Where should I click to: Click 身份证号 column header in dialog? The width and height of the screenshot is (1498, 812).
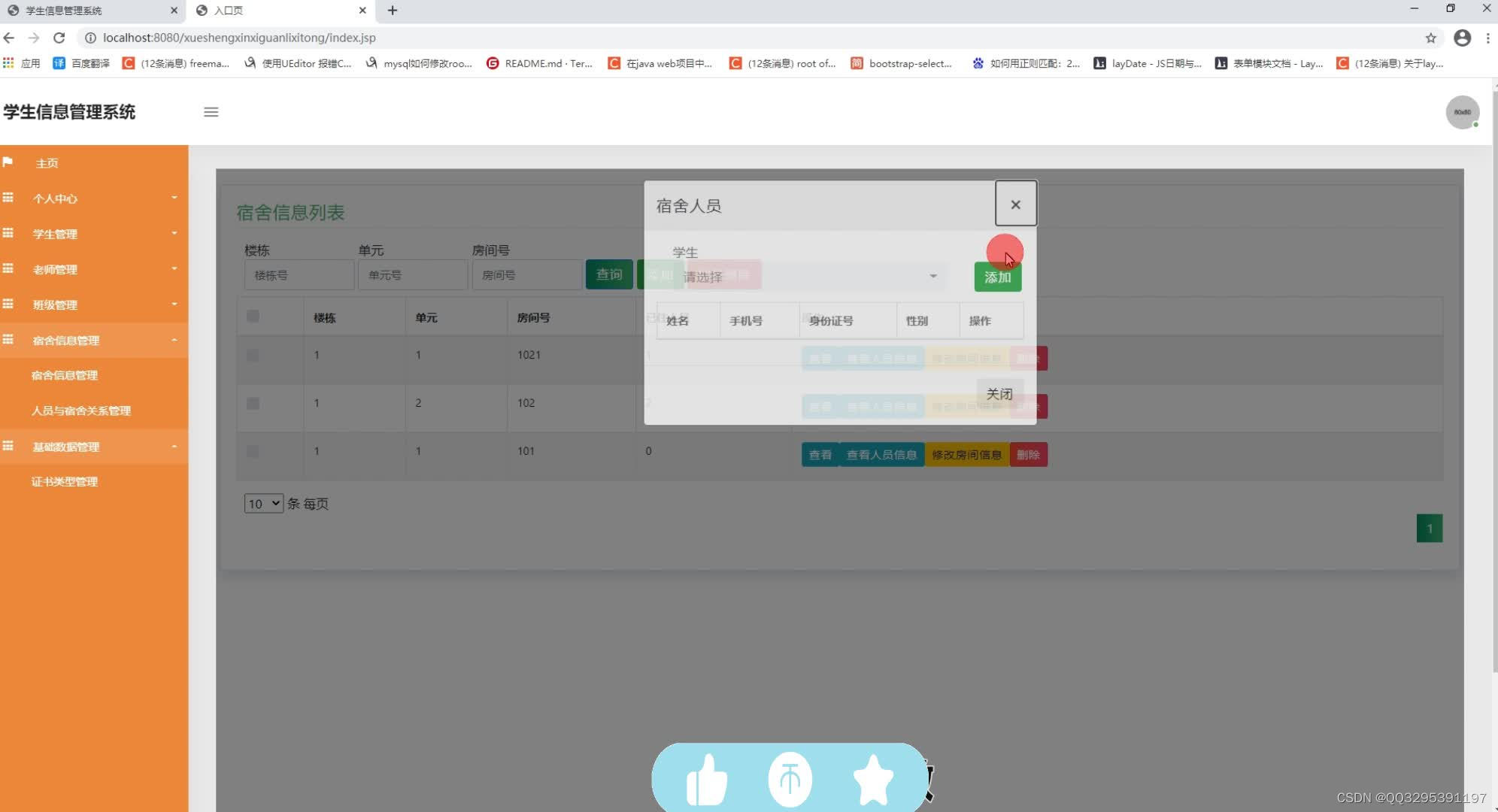831,321
